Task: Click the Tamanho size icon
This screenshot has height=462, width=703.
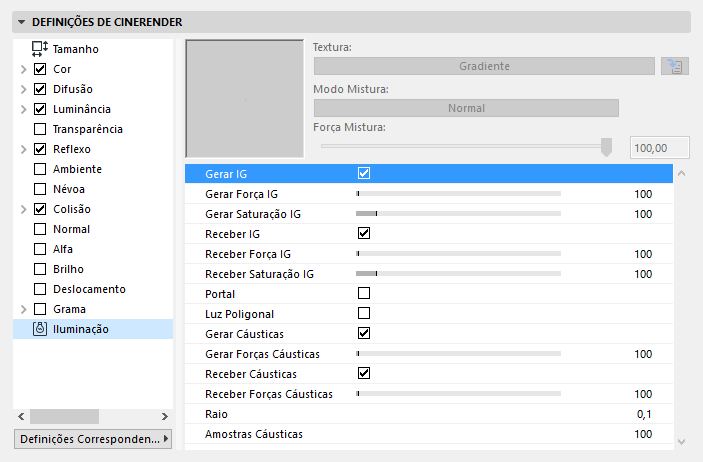Action: coord(40,48)
